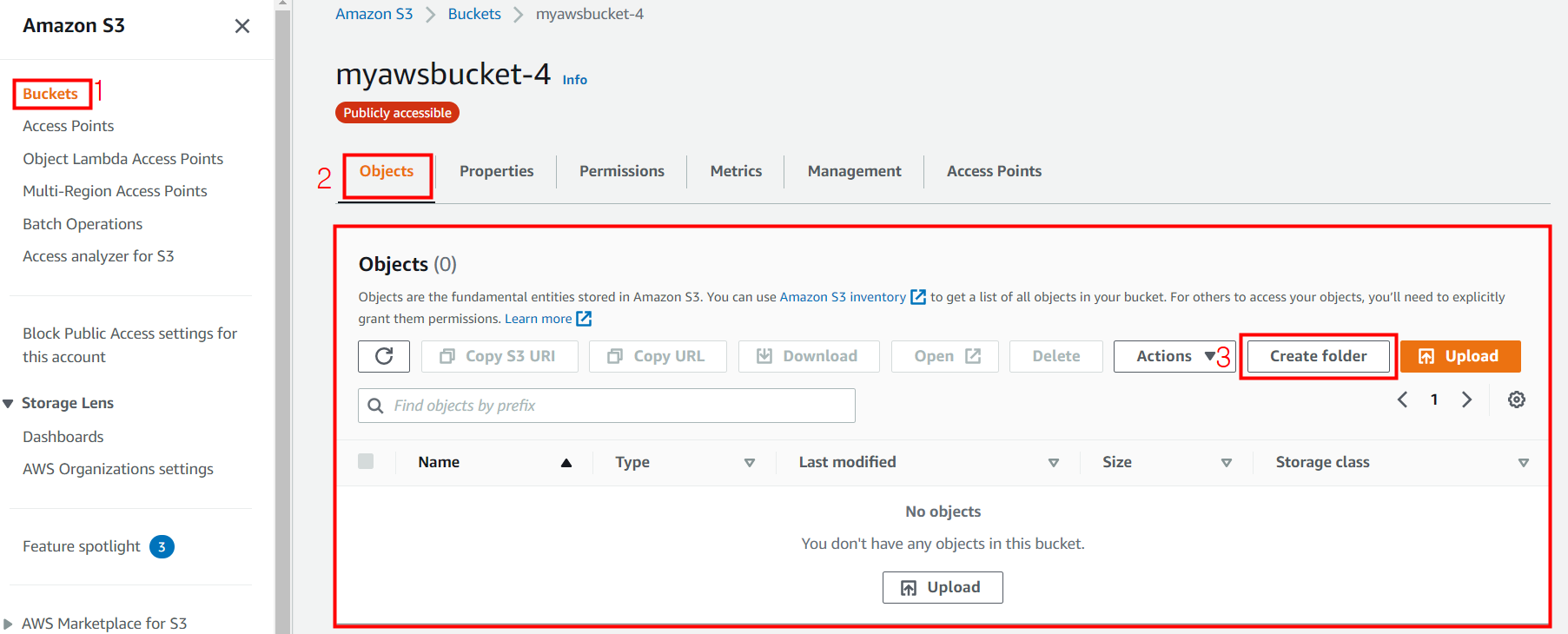The width and height of the screenshot is (1568, 634).
Task: Open the Learn more link
Action: pyautogui.click(x=539, y=319)
